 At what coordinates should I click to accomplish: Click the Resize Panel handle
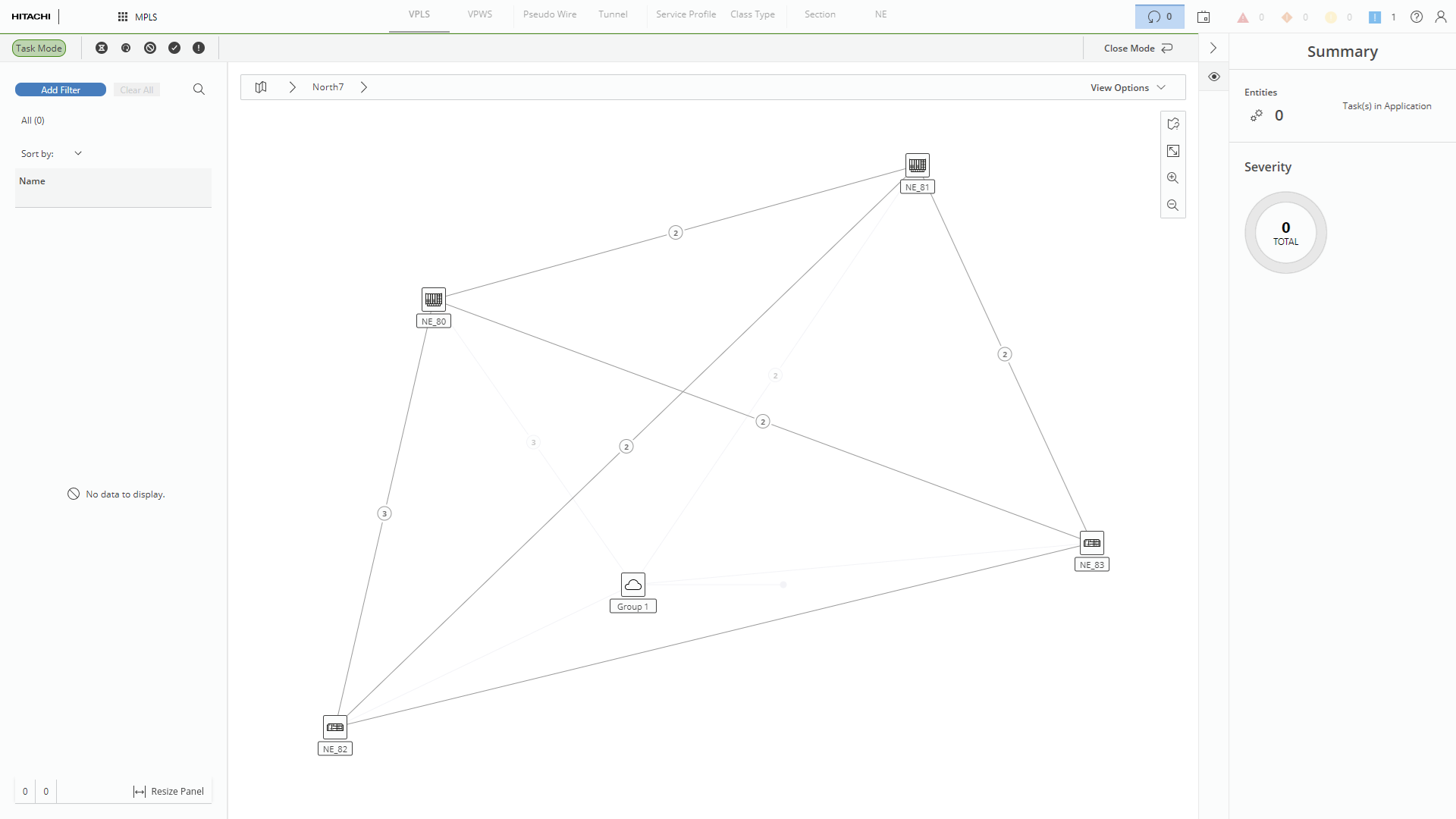169,791
